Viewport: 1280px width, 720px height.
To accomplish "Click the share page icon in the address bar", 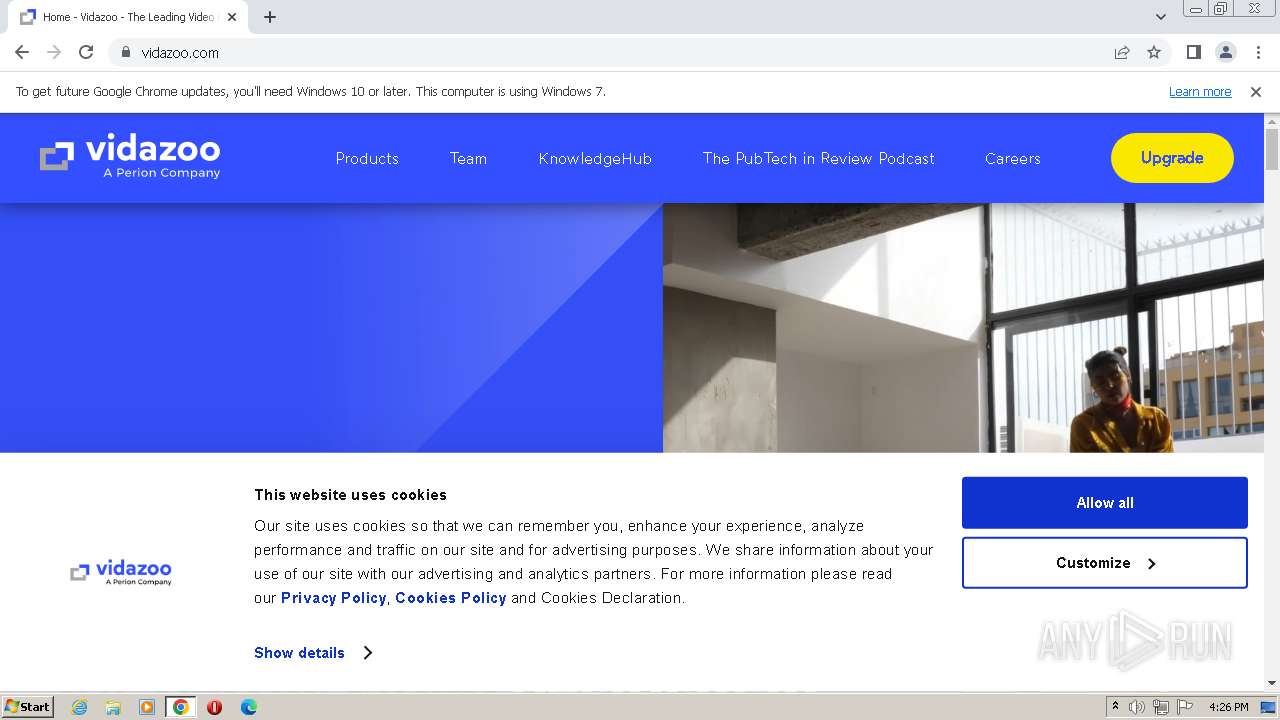I will click(x=1122, y=52).
